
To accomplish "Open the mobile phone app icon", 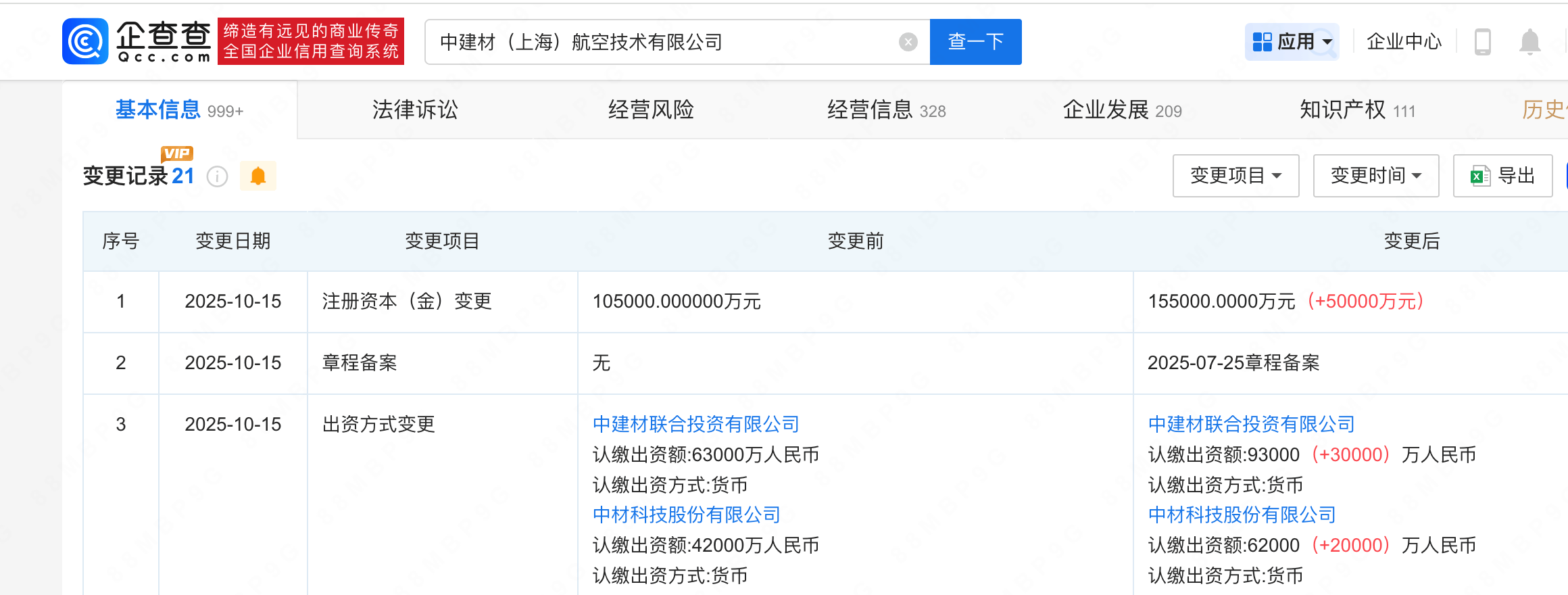I will [x=1483, y=42].
